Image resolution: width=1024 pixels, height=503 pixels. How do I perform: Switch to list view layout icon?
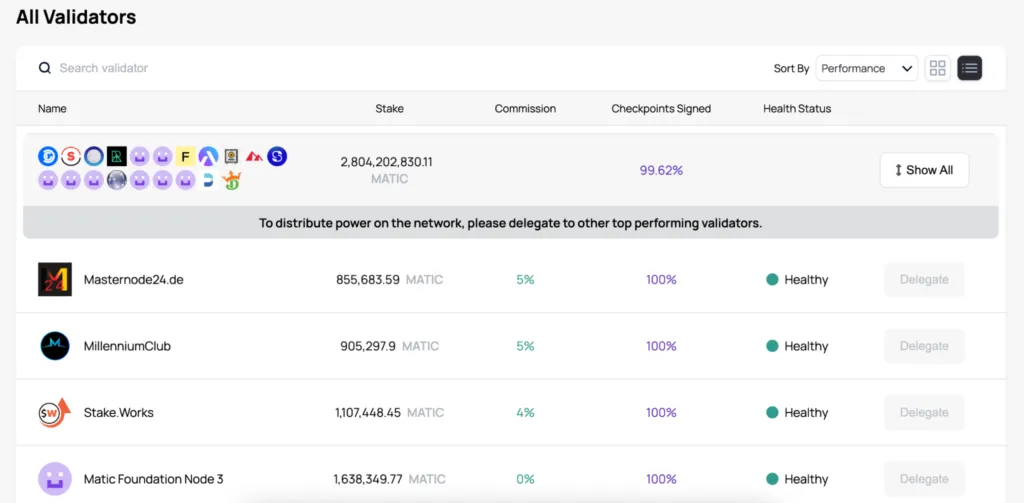[969, 68]
